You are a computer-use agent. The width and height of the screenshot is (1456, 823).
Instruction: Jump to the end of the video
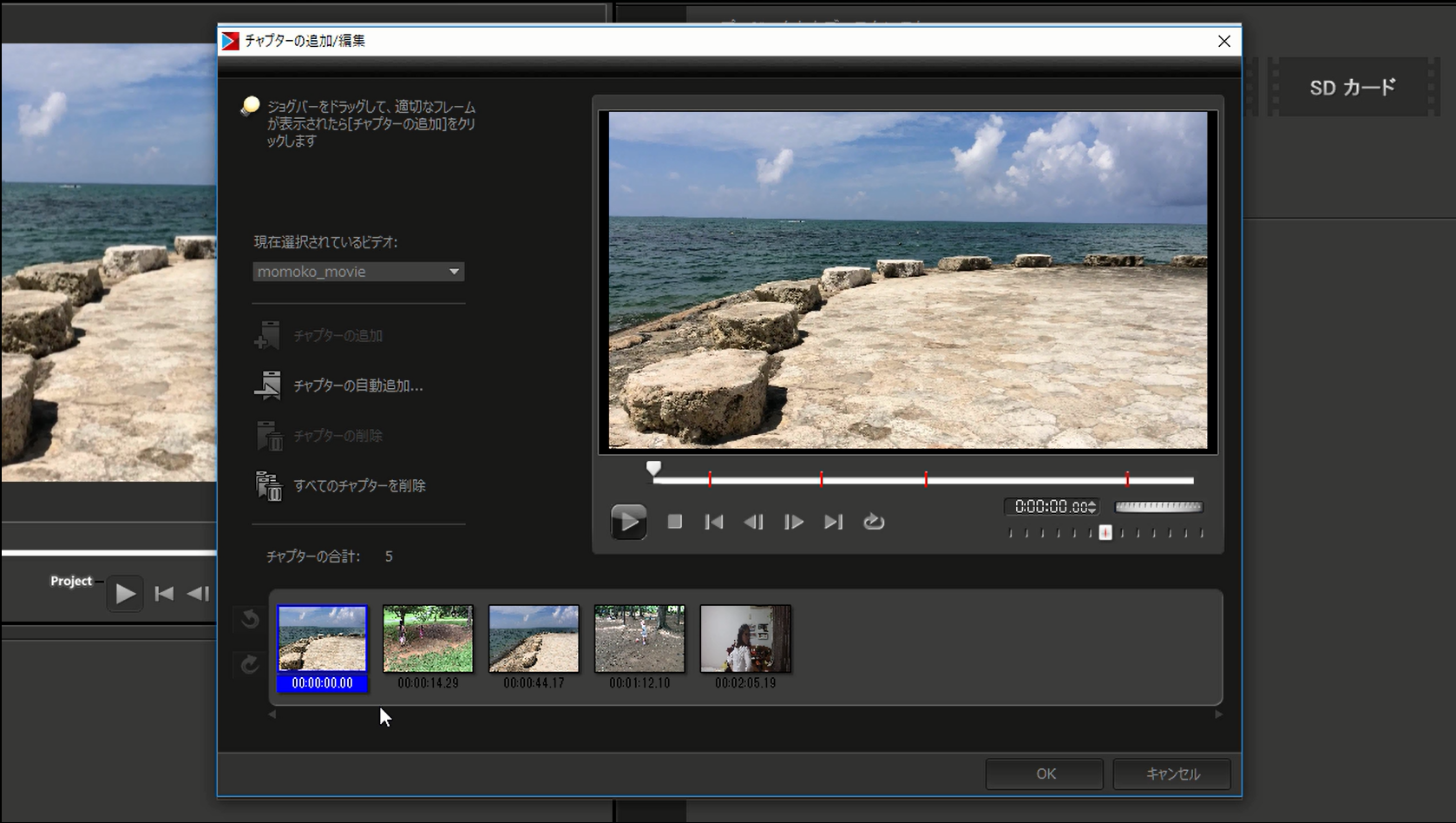[x=833, y=522]
